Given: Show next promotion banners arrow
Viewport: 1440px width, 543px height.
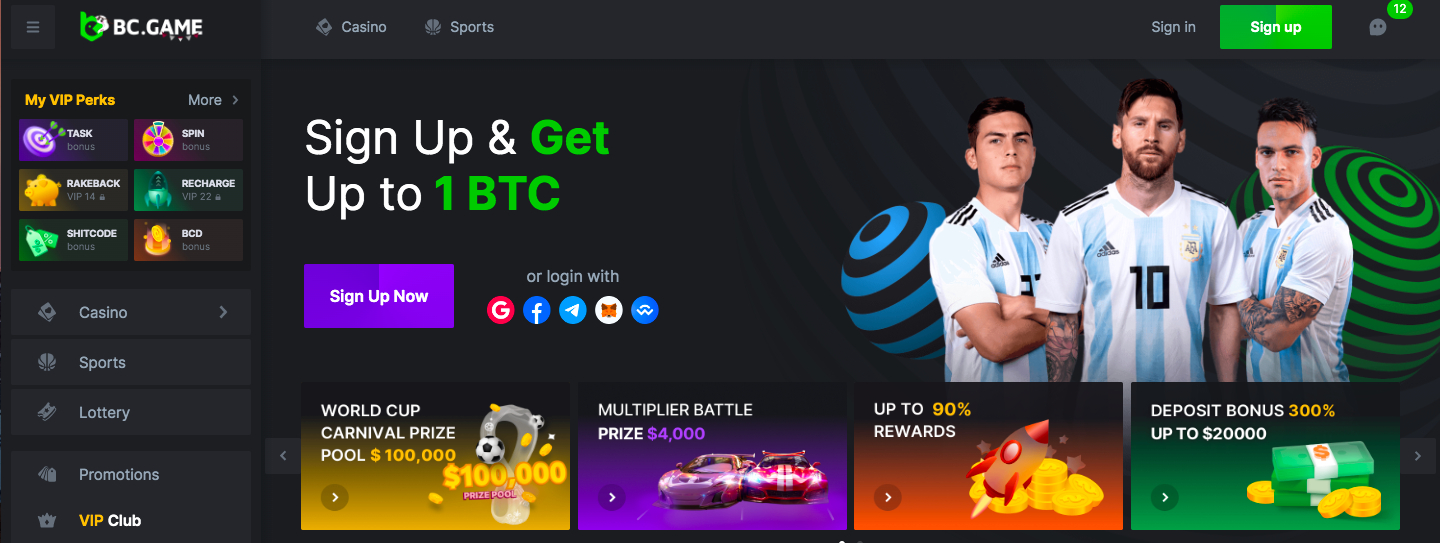Looking at the screenshot, I should coord(1417,456).
